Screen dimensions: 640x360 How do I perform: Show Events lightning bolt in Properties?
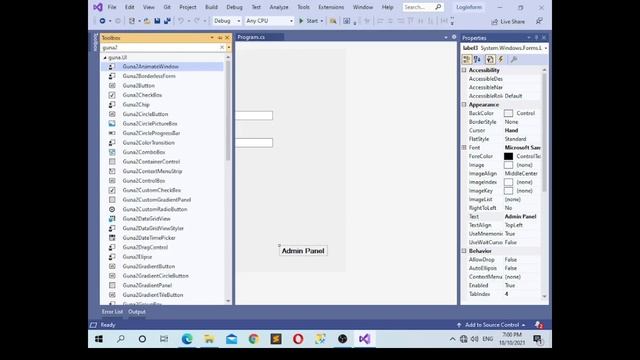point(501,60)
